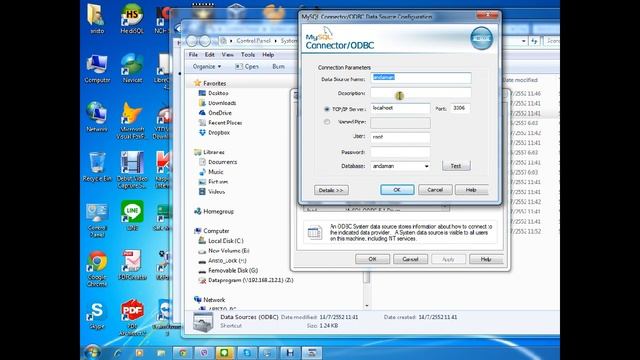The width and height of the screenshot is (640, 360).
Task: Select the Named Pipe radio button
Action: (x=327, y=122)
